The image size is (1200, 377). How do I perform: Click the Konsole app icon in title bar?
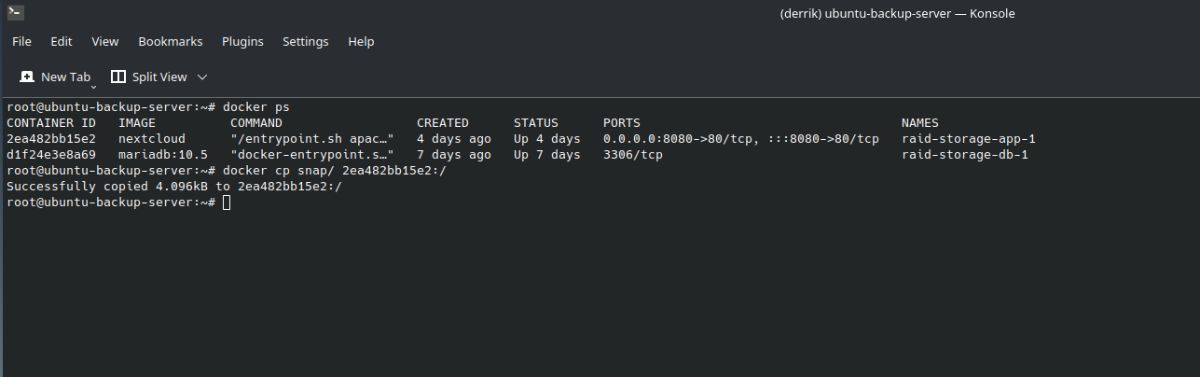point(15,13)
